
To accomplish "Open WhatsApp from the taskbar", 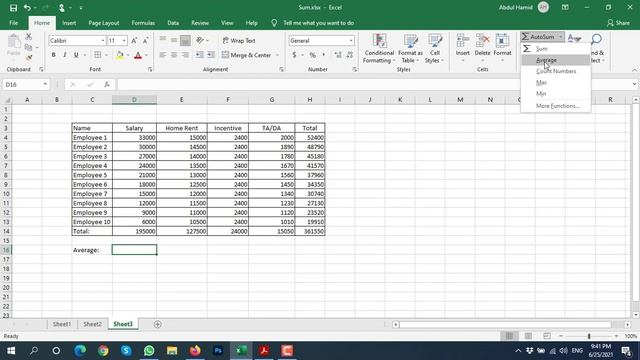I will [x=149, y=351].
